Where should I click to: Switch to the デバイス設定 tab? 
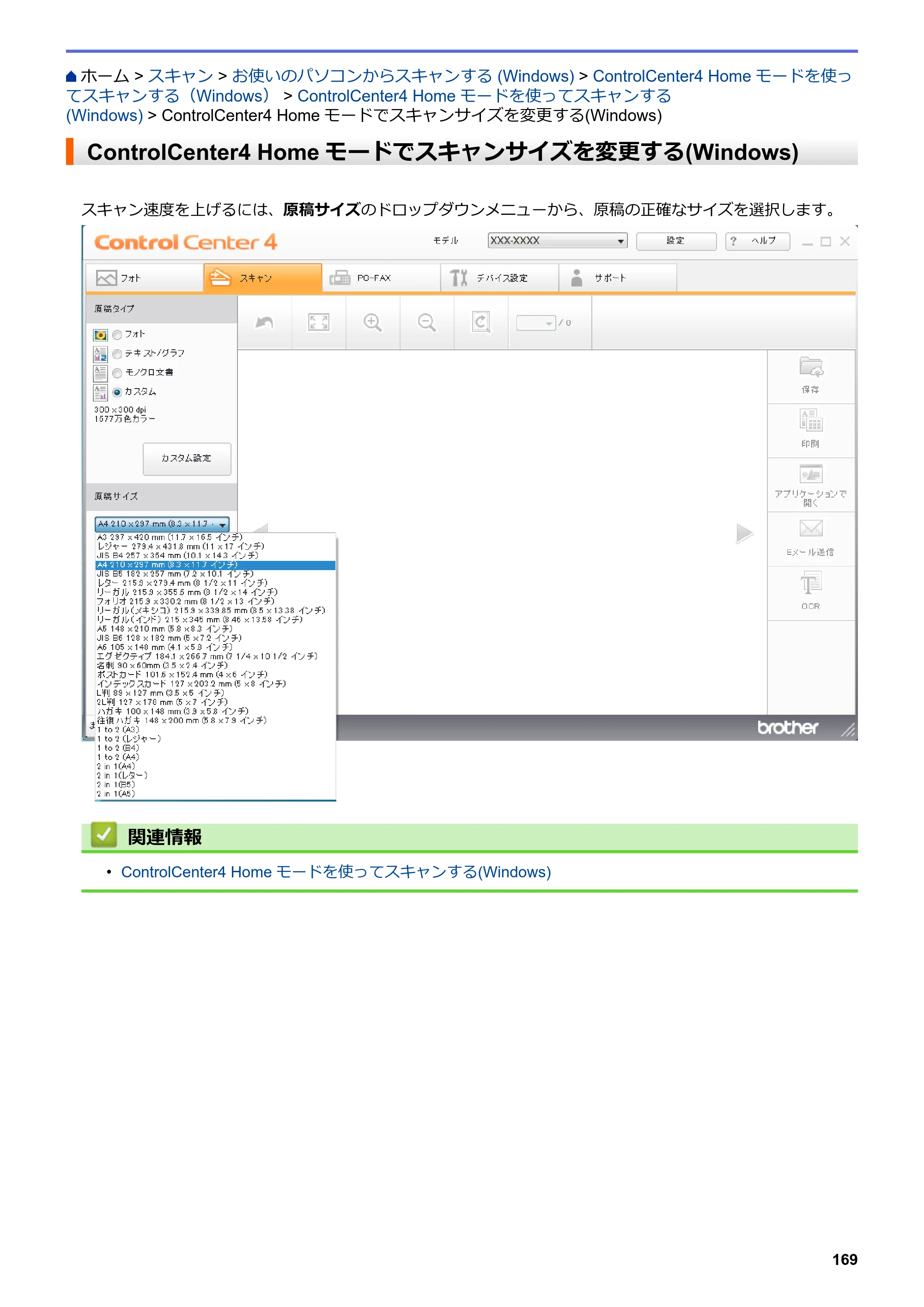500,278
